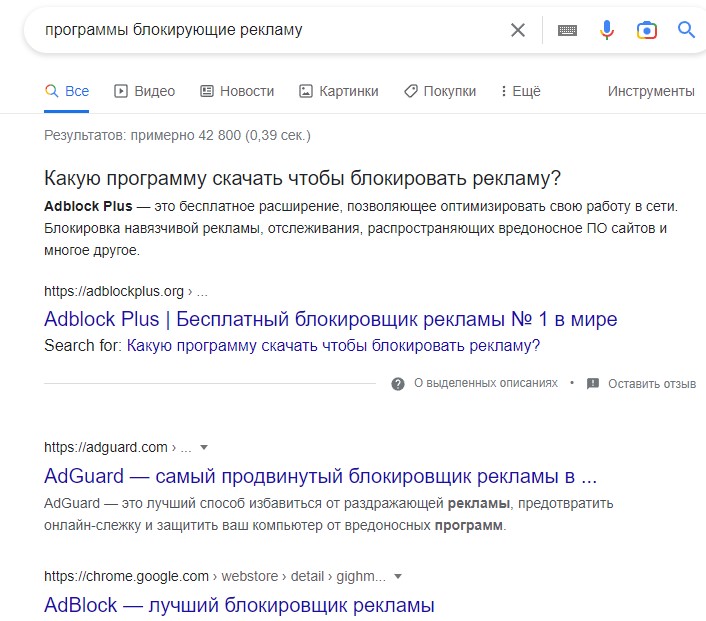Switch to the Новости tab
Viewport: 706px width, 621px height.
[x=237, y=91]
